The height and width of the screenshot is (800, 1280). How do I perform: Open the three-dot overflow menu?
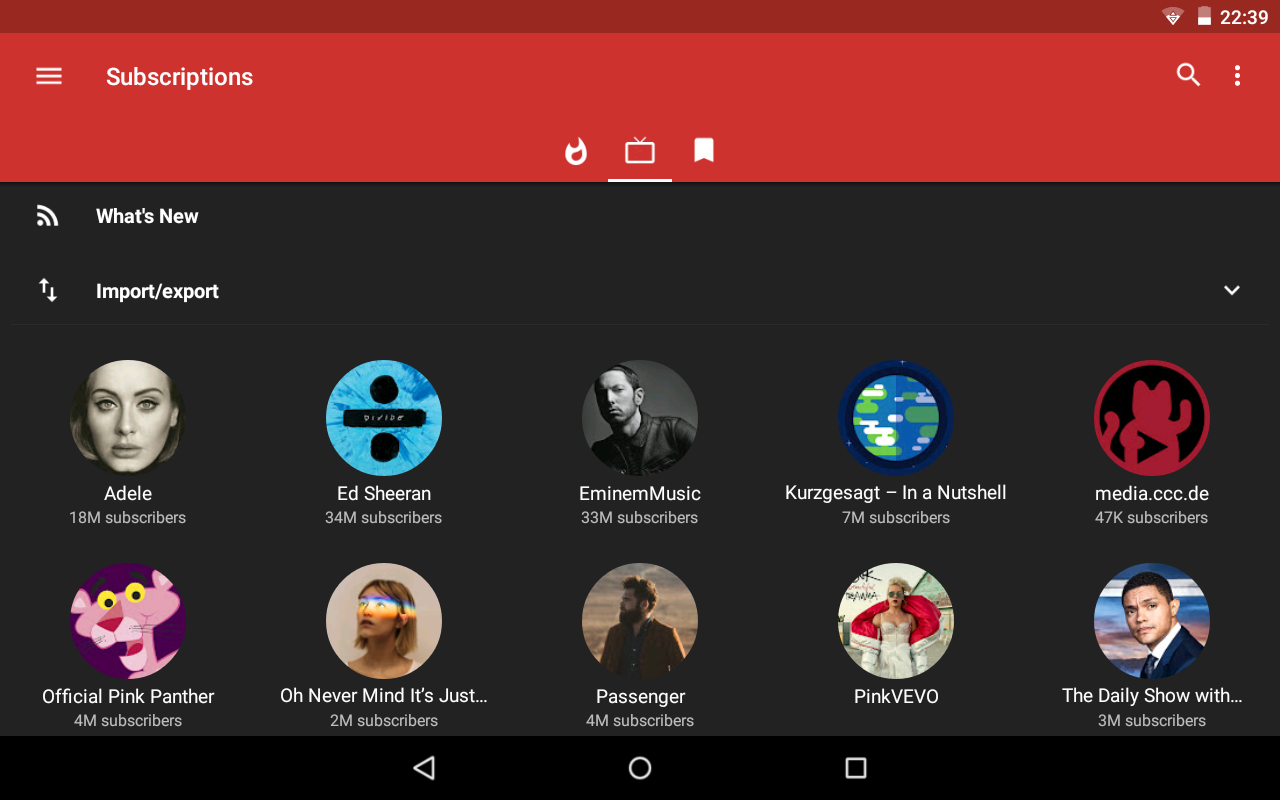click(1237, 75)
